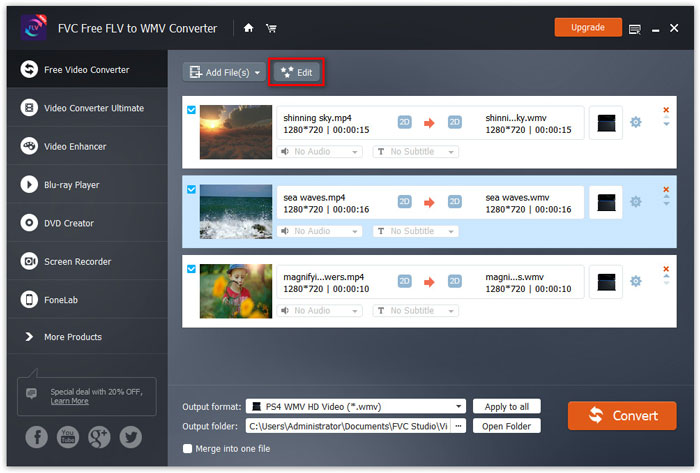Click the Edit button
This screenshot has width=700, height=473.
click(296, 72)
